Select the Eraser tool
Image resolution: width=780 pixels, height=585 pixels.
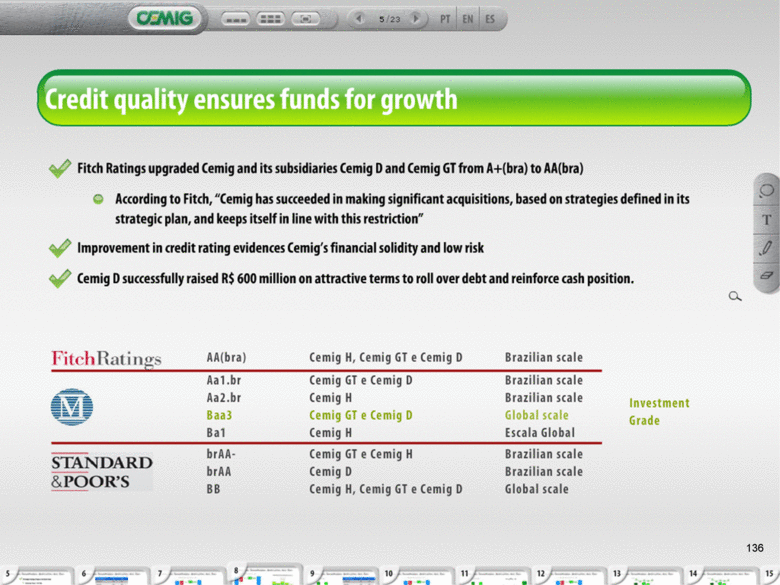pos(767,275)
